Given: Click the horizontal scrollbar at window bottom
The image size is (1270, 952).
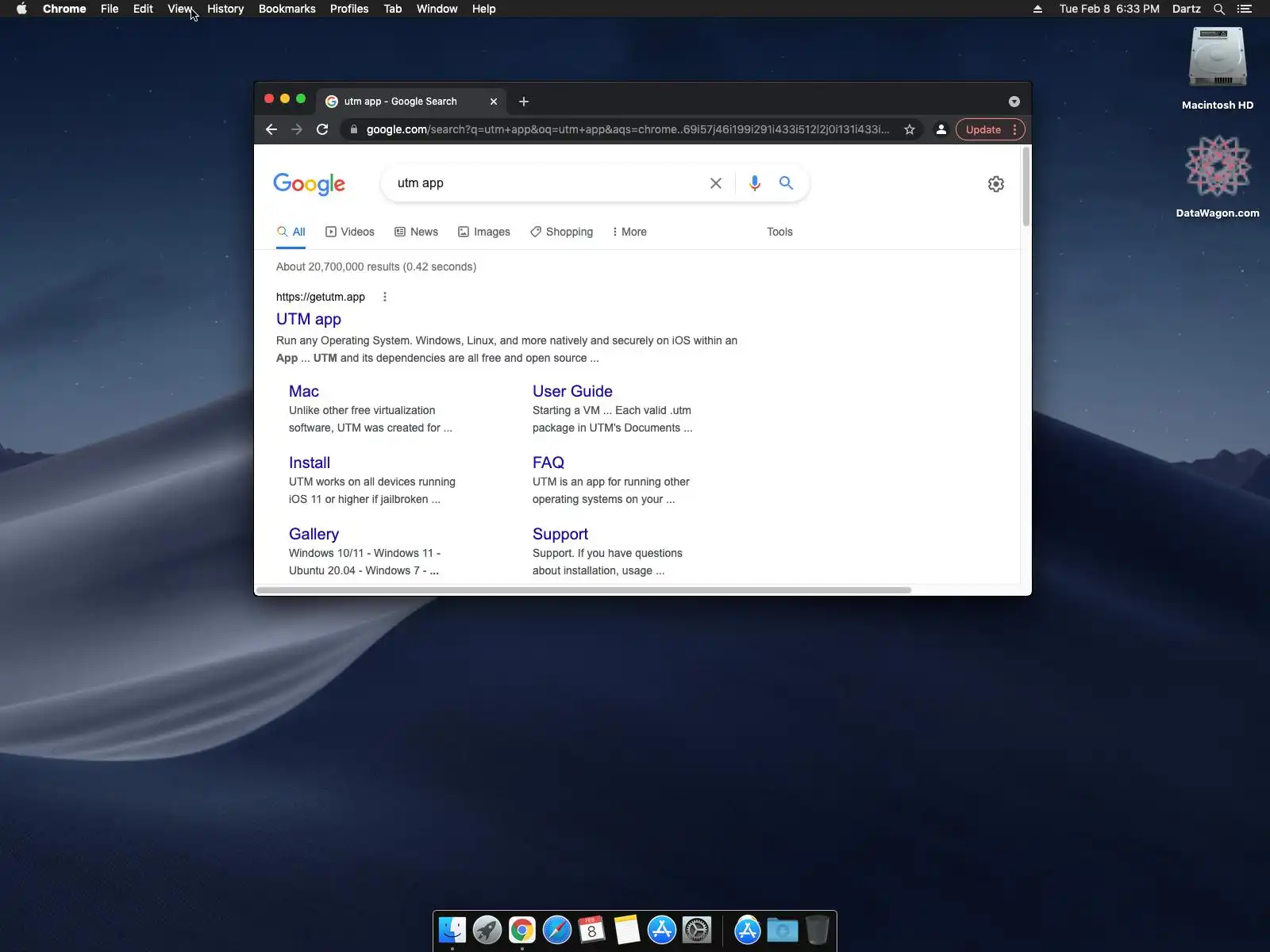Looking at the screenshot, I should 583,590.
